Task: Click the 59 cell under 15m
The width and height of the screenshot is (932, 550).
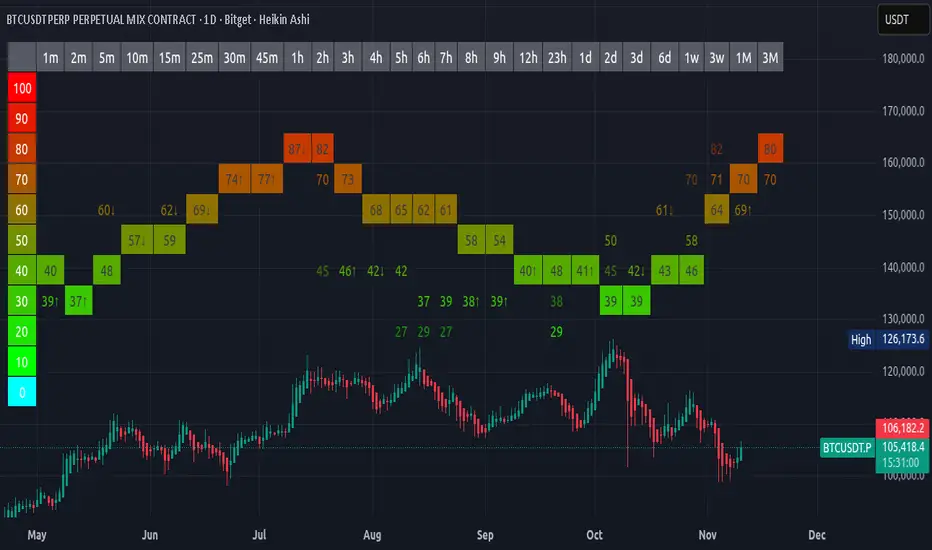Action: pos(169,240)
